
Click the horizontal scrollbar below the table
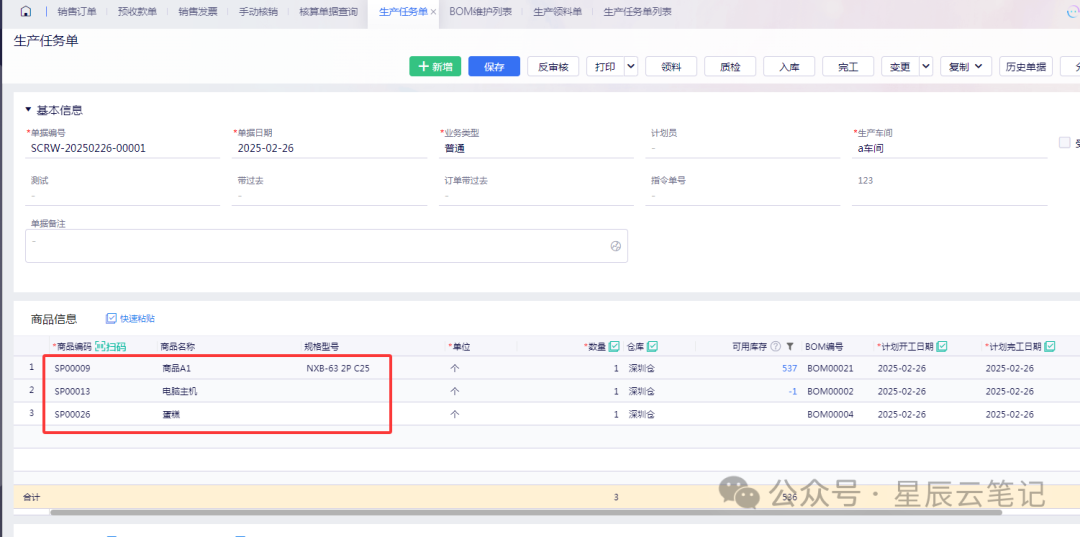click(526, 512)
